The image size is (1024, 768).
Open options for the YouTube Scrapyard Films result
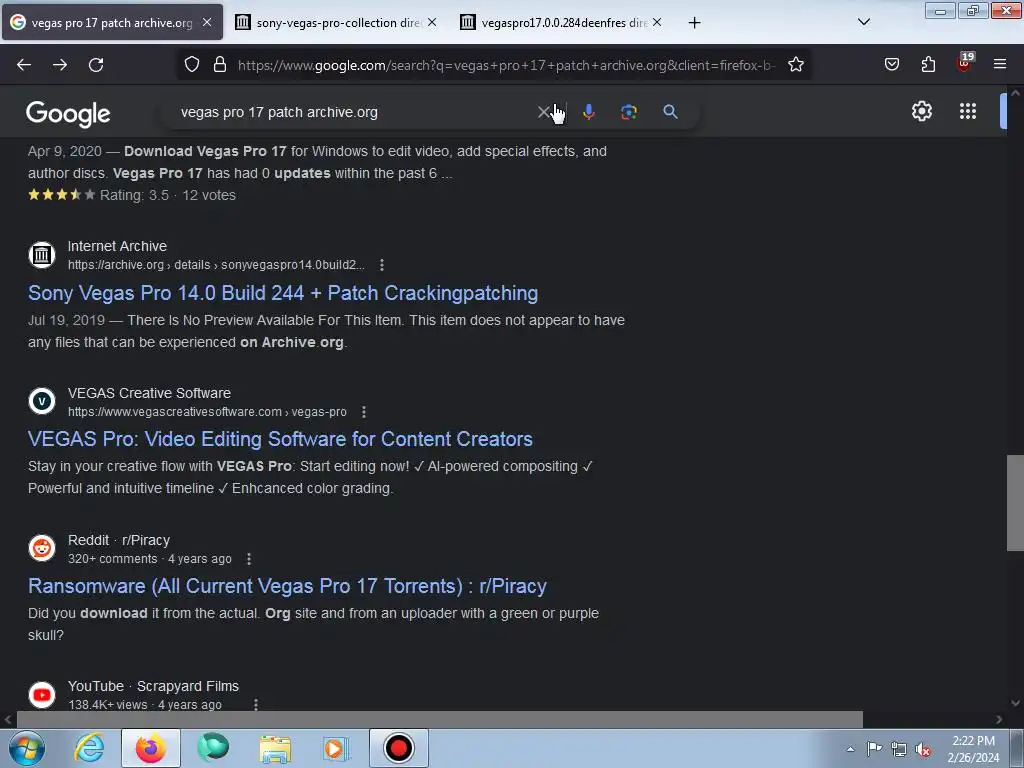coord(256,705)
